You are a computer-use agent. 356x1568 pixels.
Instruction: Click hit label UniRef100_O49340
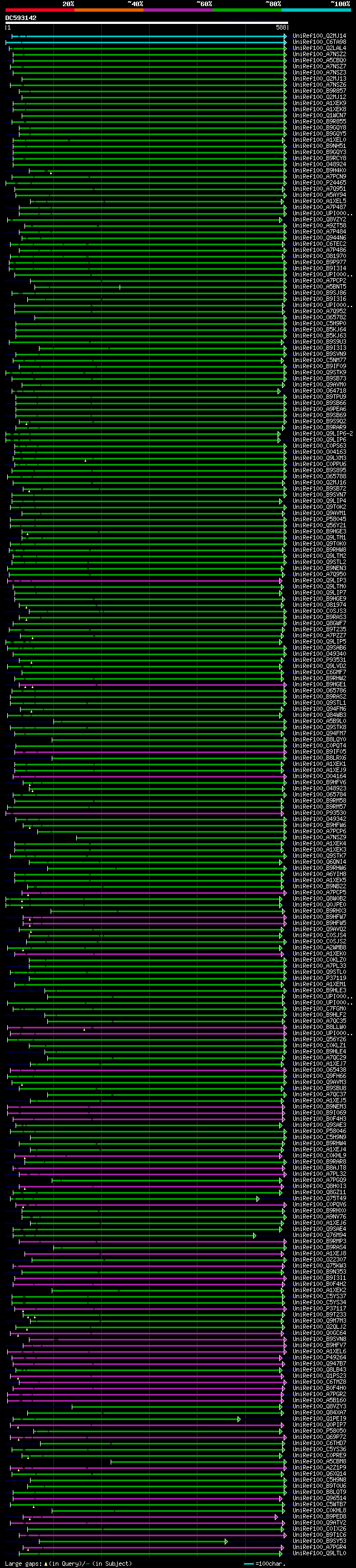point(319,654)
